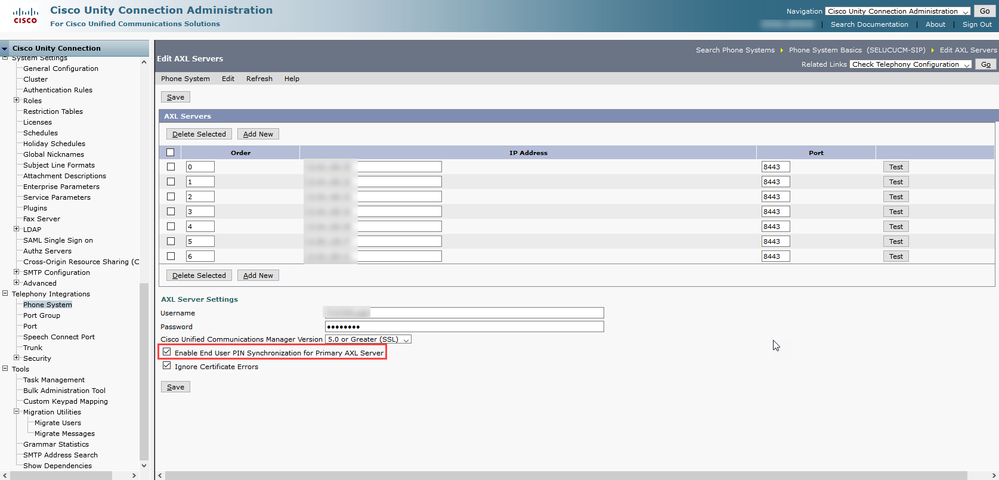Open Restriction Tables in sidebar
The width and height of the screenshot is (999, 480).
(53, 112)
